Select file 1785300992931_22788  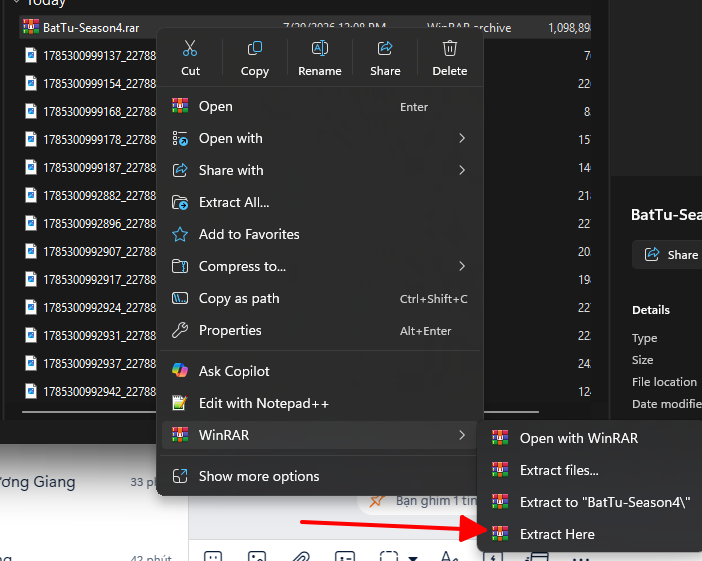point(99,335)
